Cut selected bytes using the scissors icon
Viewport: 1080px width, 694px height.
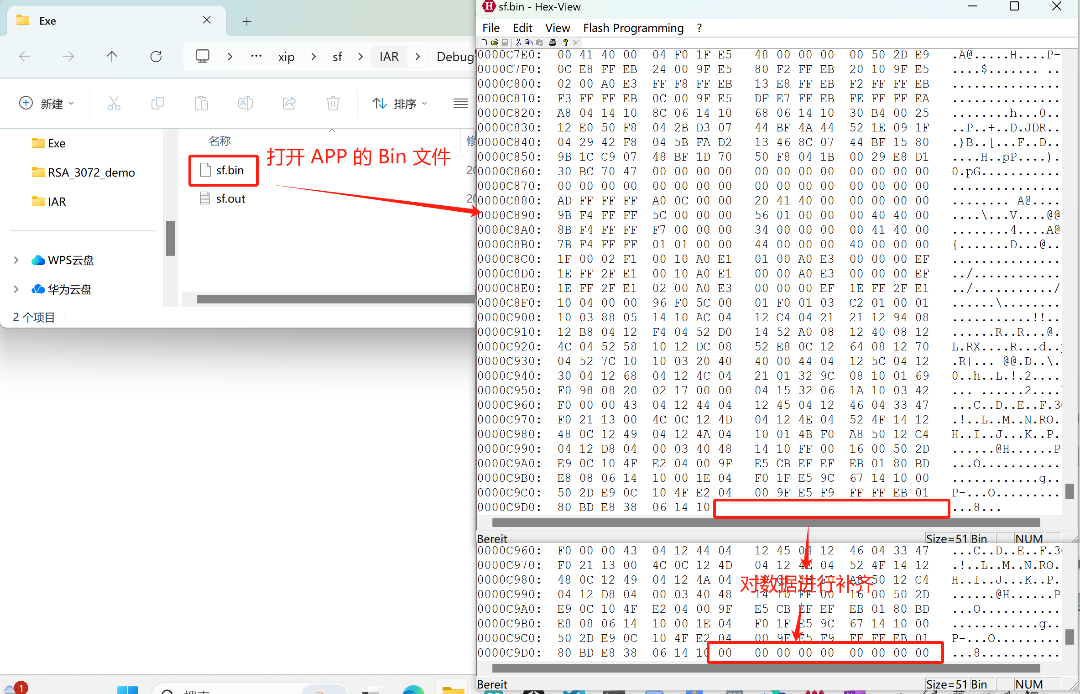click(517, 42)
